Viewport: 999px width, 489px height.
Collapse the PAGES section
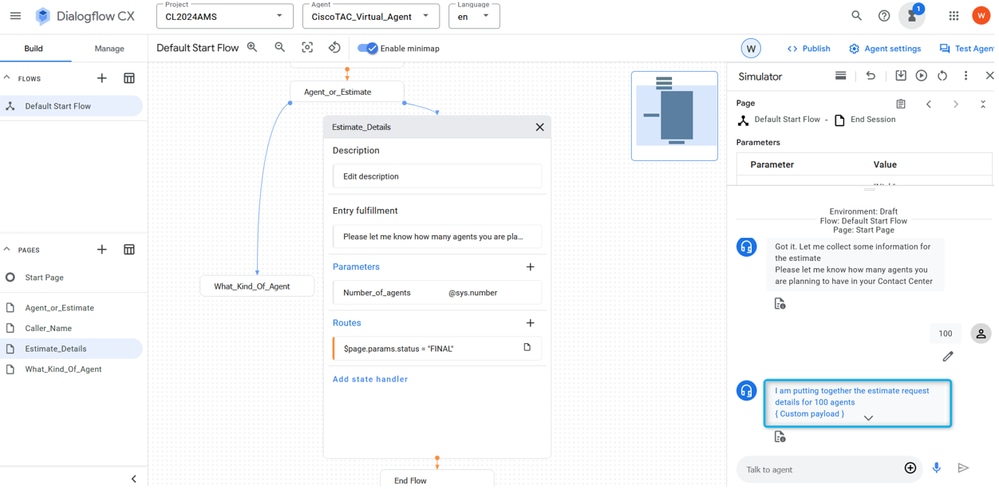8,249
